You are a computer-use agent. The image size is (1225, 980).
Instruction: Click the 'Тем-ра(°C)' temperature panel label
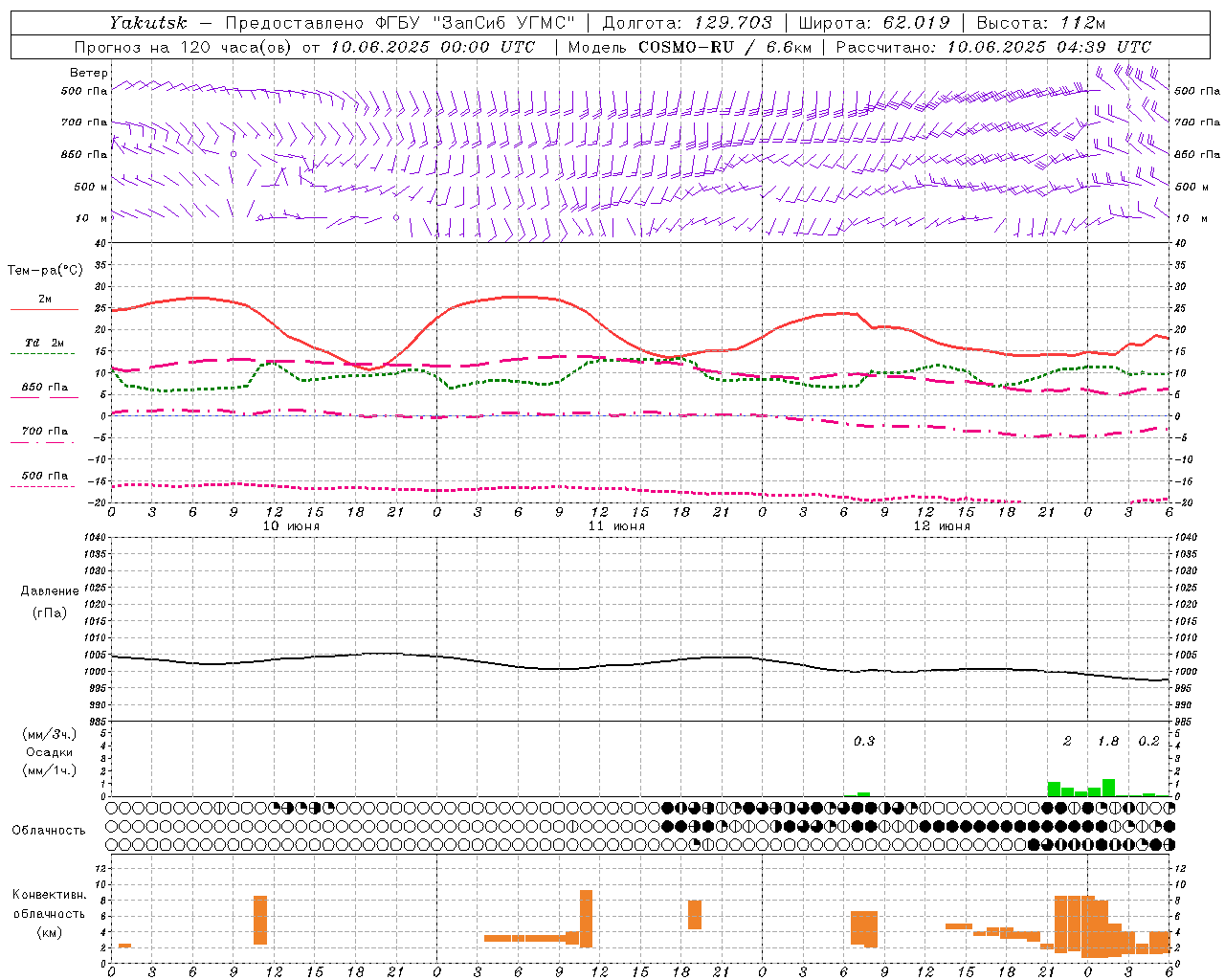pyautogui.click(x=45, y=271)
